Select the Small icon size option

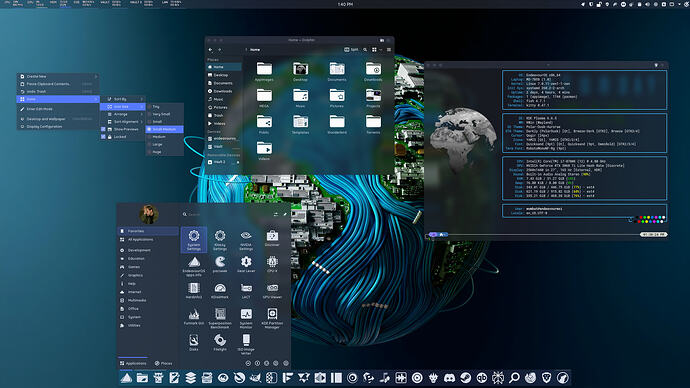165,121
